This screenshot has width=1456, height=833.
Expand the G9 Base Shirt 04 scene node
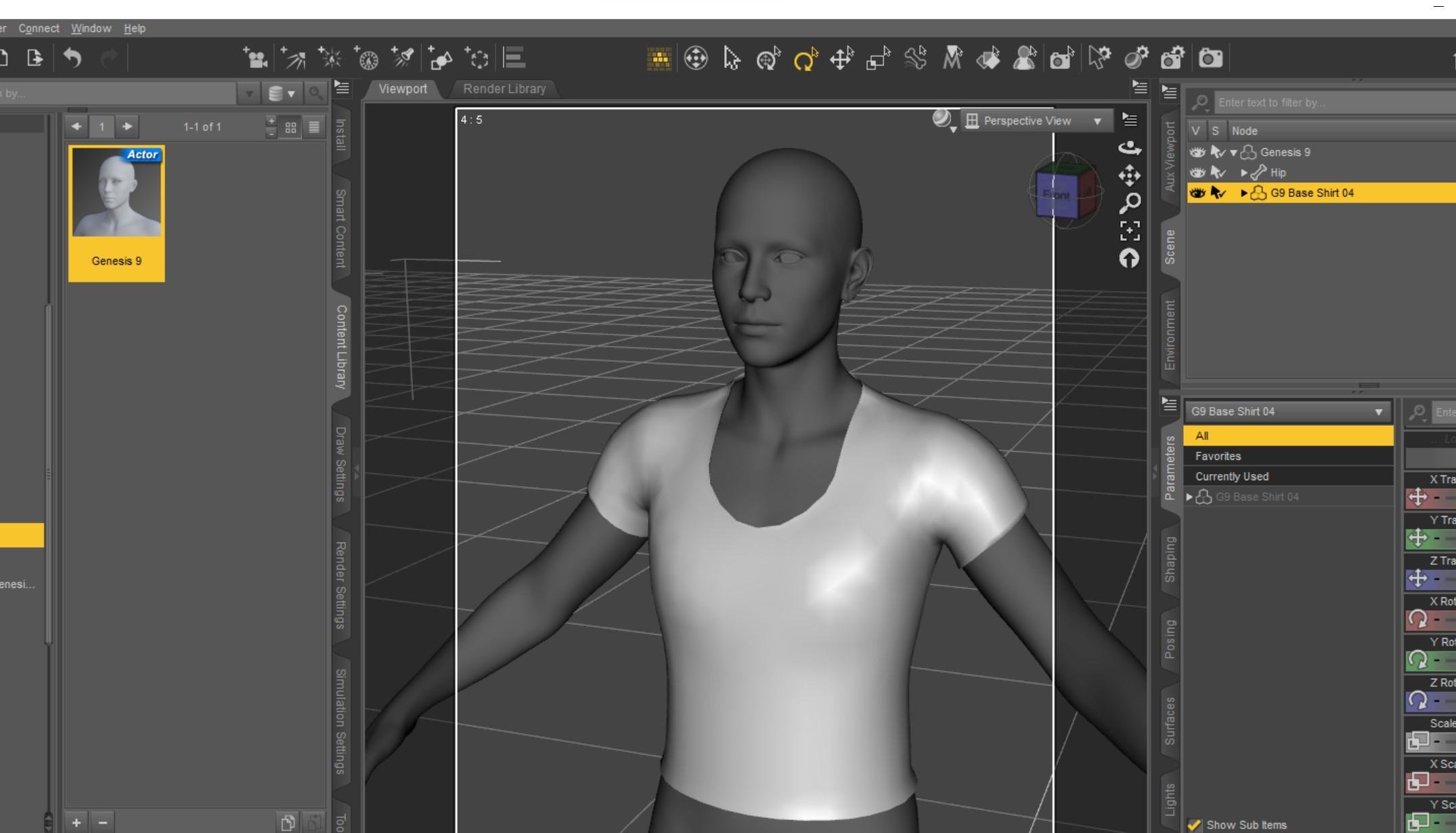pyautogui.click(x=1244, y=193)
